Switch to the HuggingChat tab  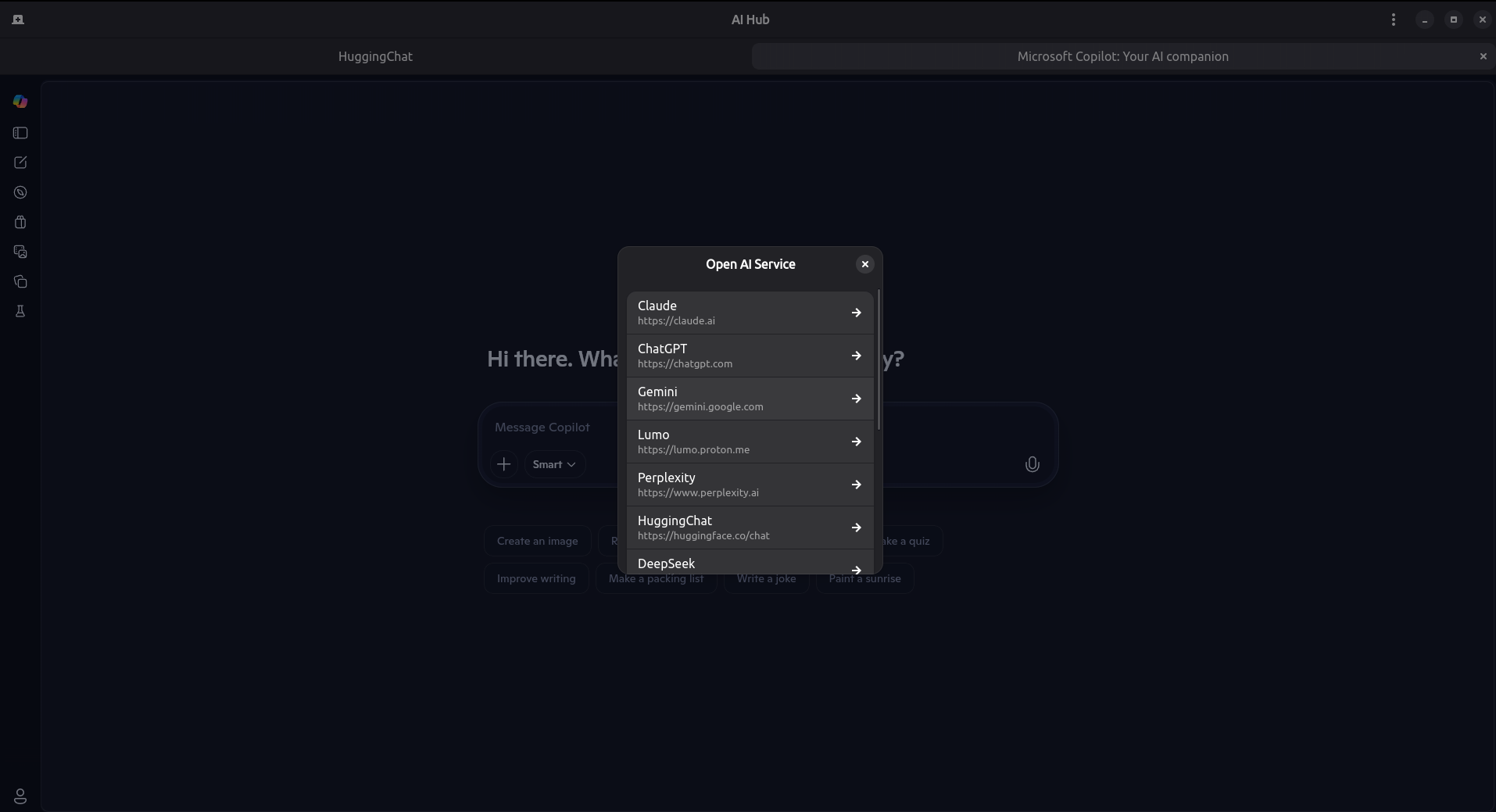point(375,56)
